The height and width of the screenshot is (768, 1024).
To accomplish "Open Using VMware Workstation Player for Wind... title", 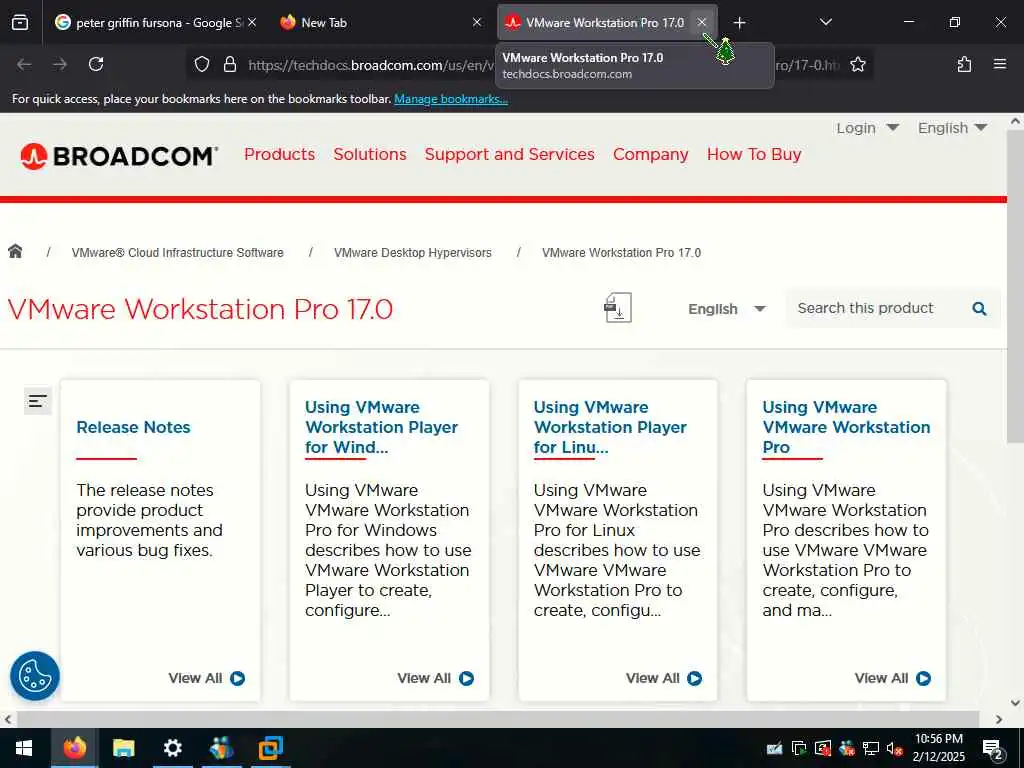I will (381, 427).
